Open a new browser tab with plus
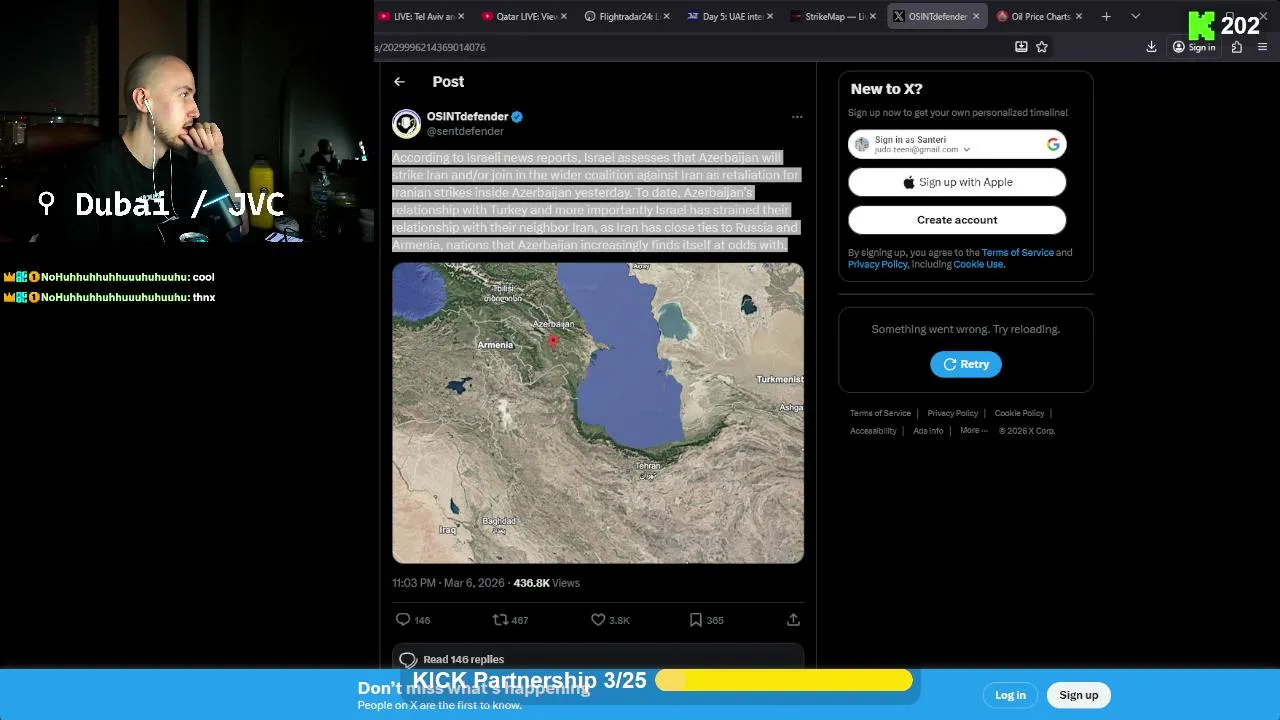The width and height of the screenshot is (1280, 720). (x=1106, y=16)
